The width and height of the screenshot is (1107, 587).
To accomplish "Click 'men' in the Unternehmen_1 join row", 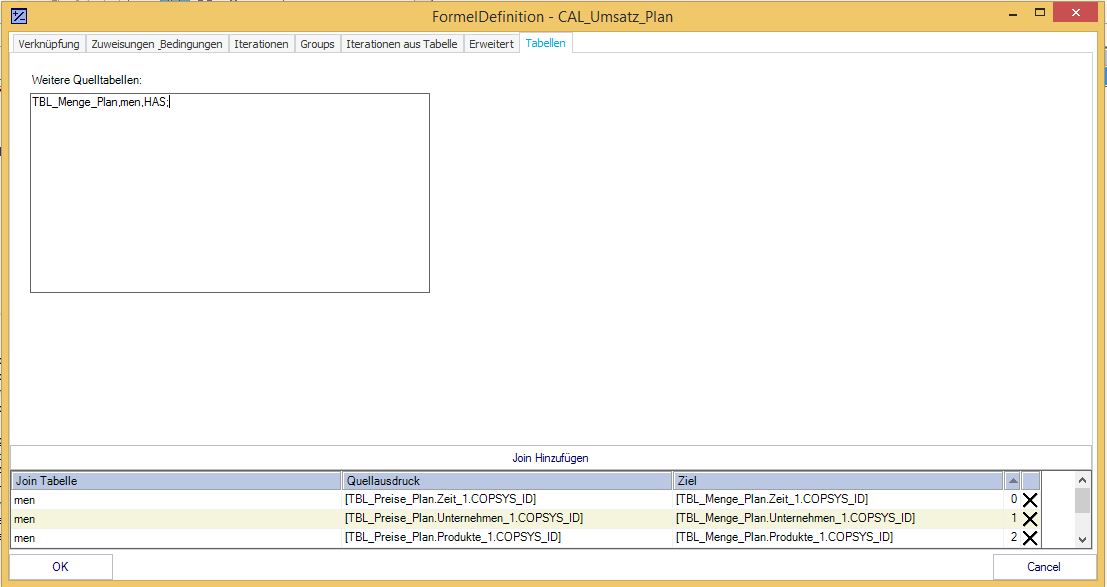I will [25, 519].
